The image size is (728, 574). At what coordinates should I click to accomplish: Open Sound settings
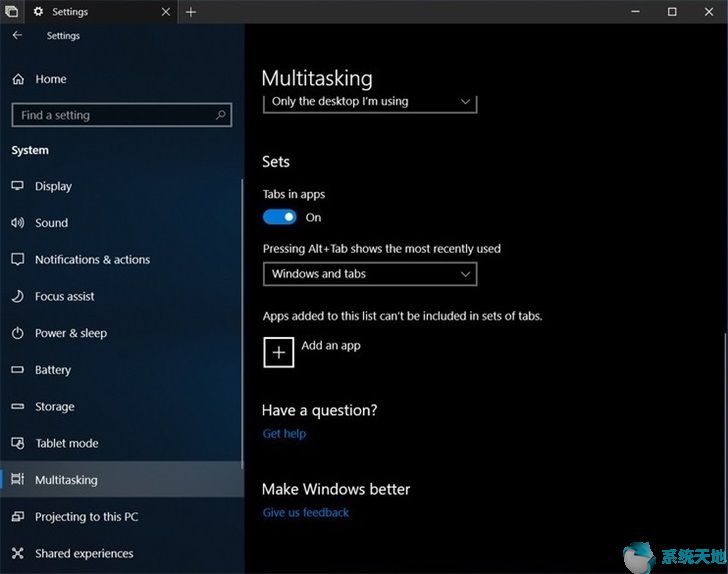122,223
